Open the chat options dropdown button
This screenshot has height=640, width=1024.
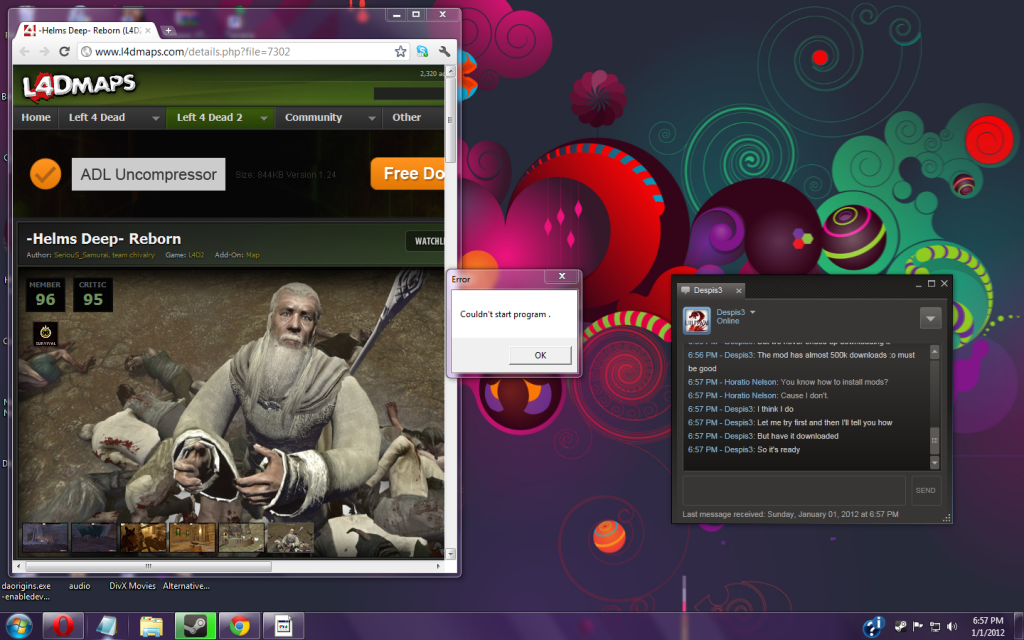tap(931, 318)
